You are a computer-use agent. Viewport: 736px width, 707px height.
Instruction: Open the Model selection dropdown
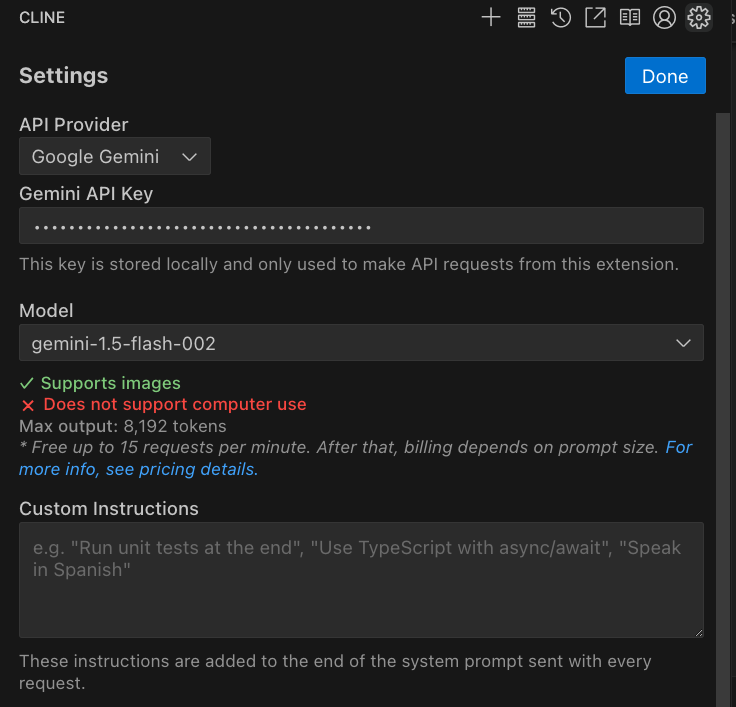[x=360, y=343]
